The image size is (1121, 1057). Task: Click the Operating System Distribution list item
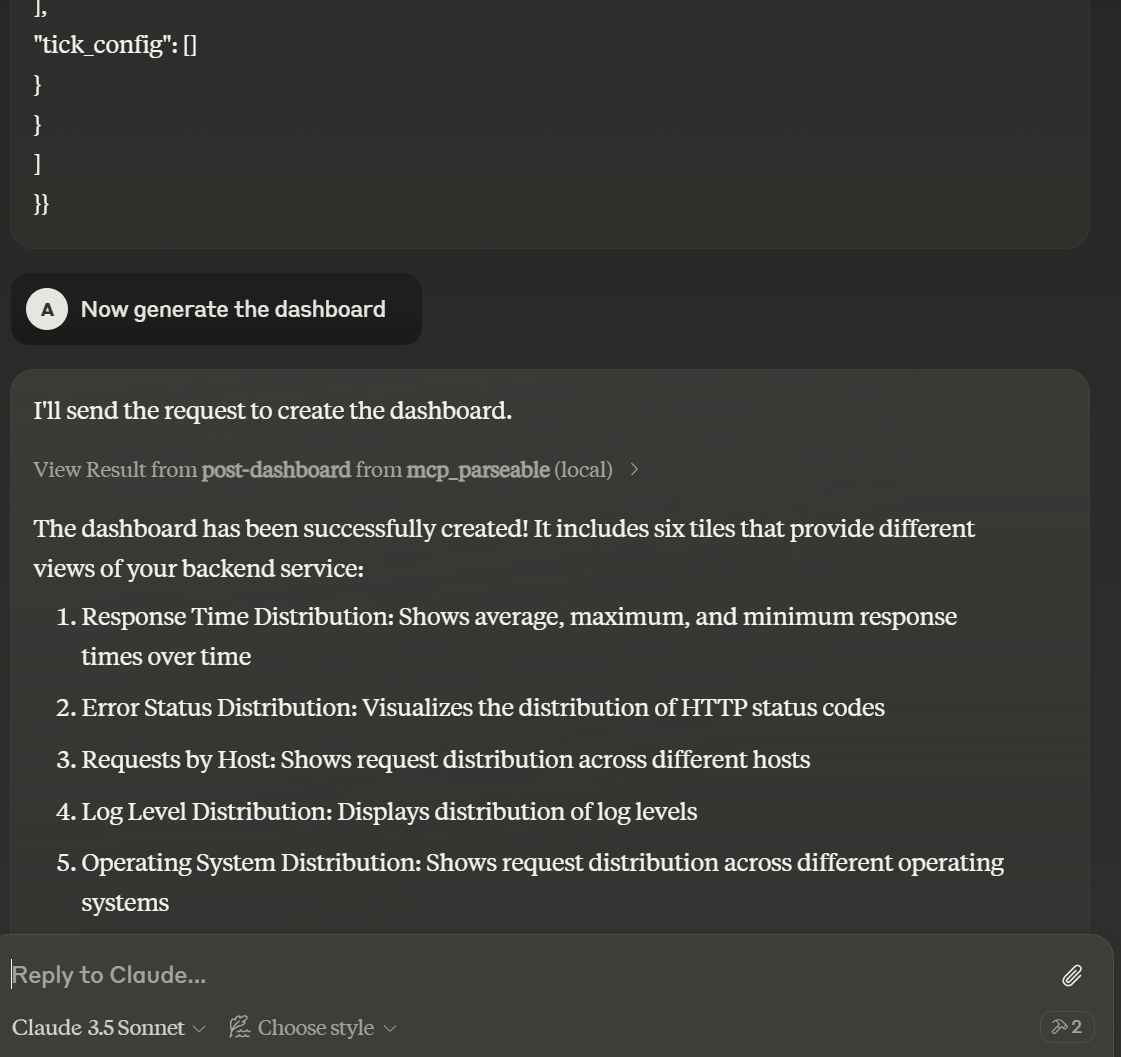[542, 863]
